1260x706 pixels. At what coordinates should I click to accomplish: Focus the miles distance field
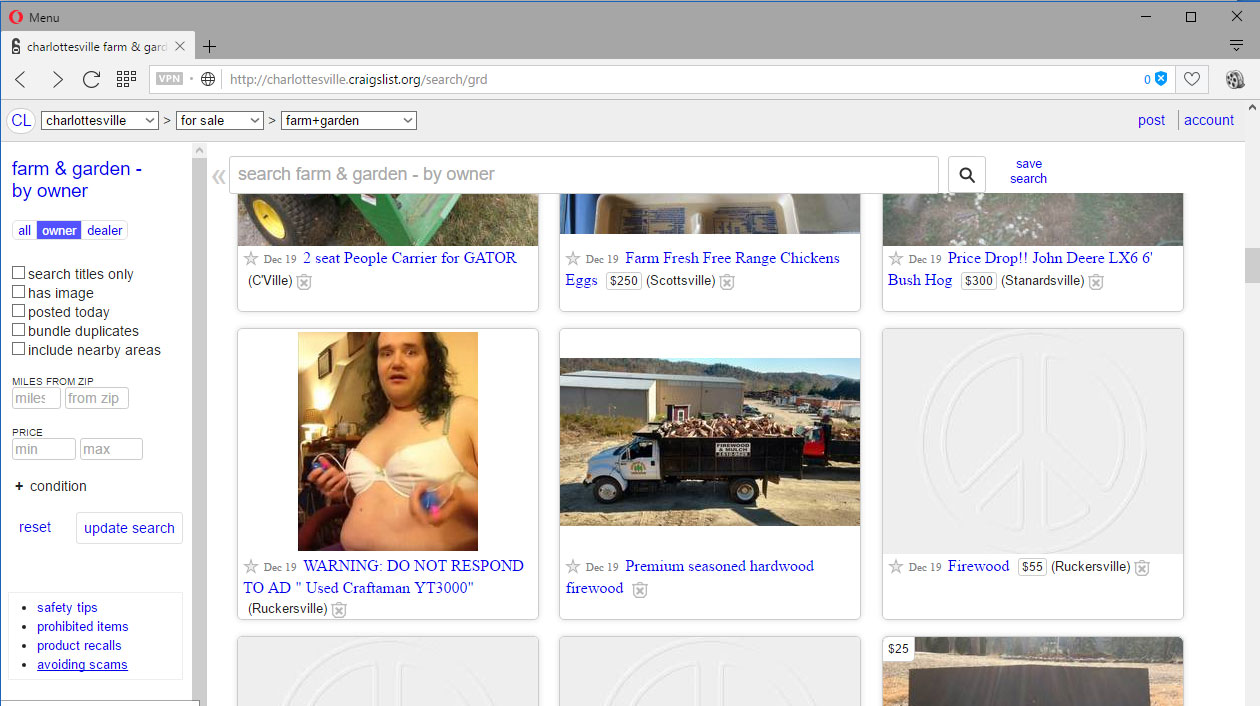coord(36,398)
